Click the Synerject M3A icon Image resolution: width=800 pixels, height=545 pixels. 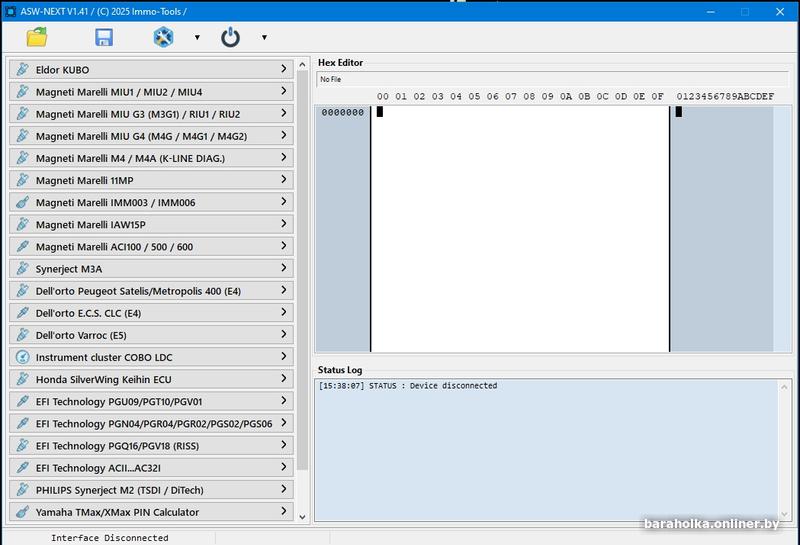coord(22,268)
